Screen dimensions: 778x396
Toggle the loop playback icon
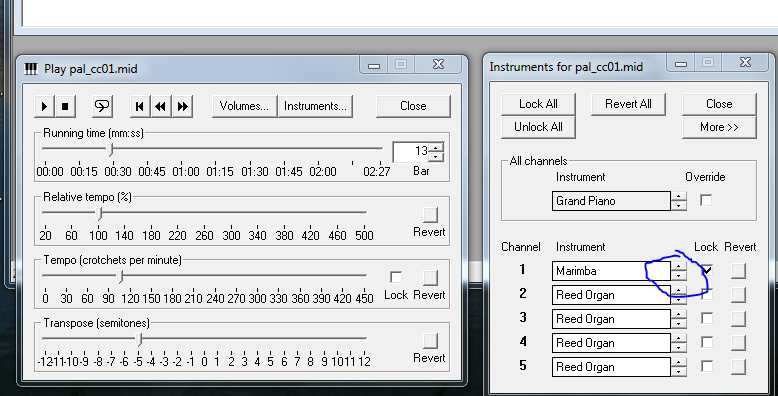click(102, 106)
